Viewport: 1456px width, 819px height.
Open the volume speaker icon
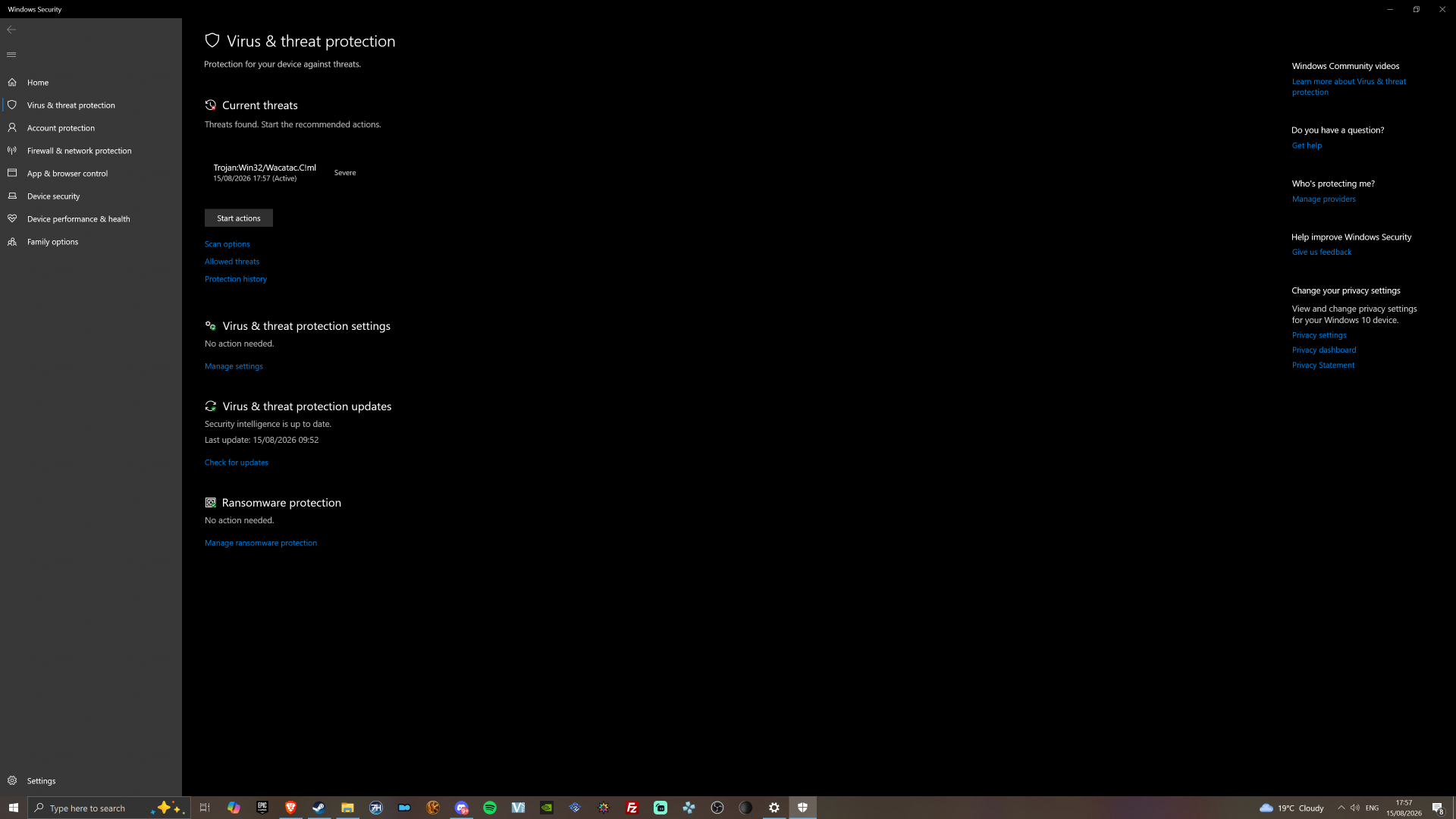tap(1355, 808)
